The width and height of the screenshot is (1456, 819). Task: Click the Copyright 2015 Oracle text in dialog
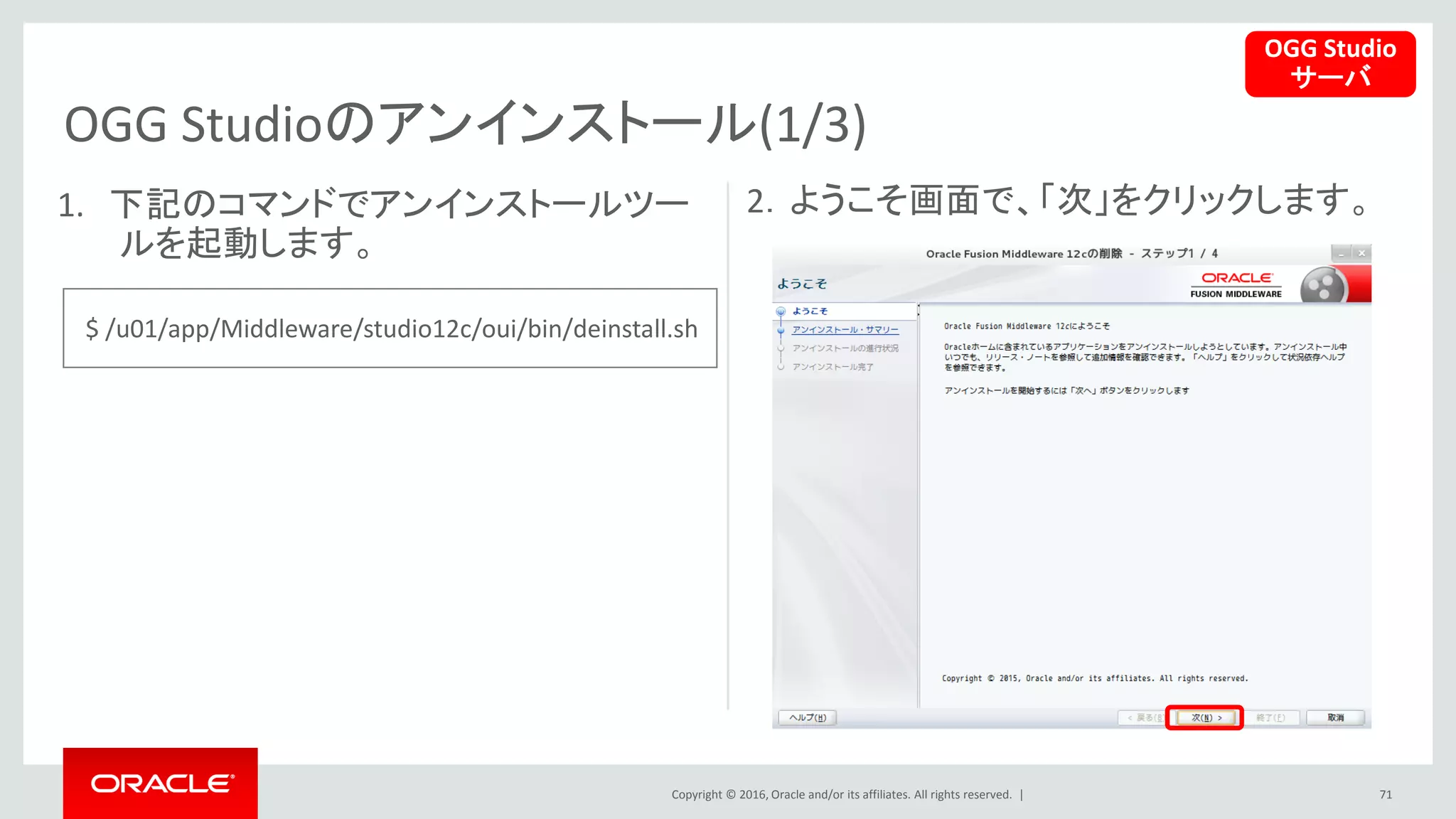[1095, 678]
